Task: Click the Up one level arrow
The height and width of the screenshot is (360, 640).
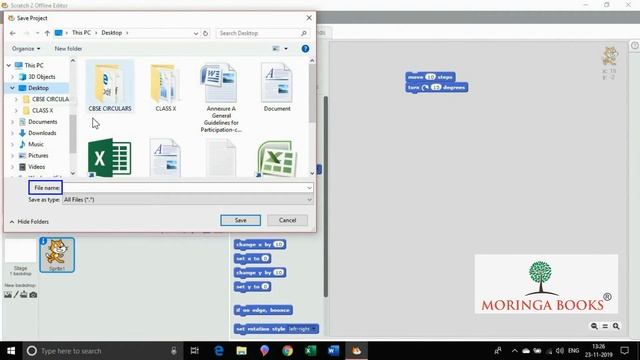Action: 47,33
